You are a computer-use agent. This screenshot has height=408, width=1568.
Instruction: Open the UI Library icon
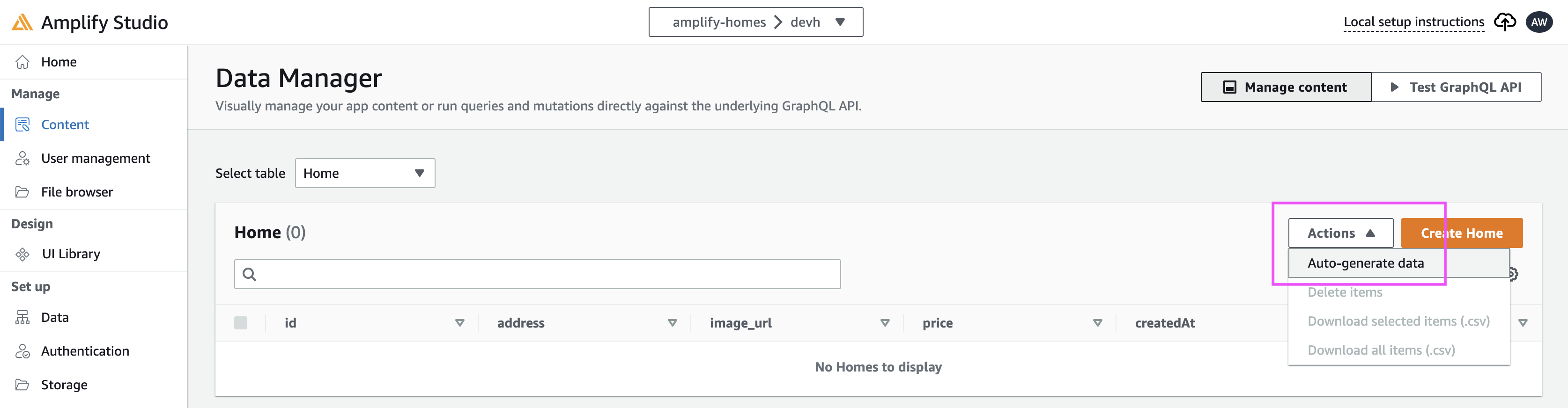pos(22,254)
